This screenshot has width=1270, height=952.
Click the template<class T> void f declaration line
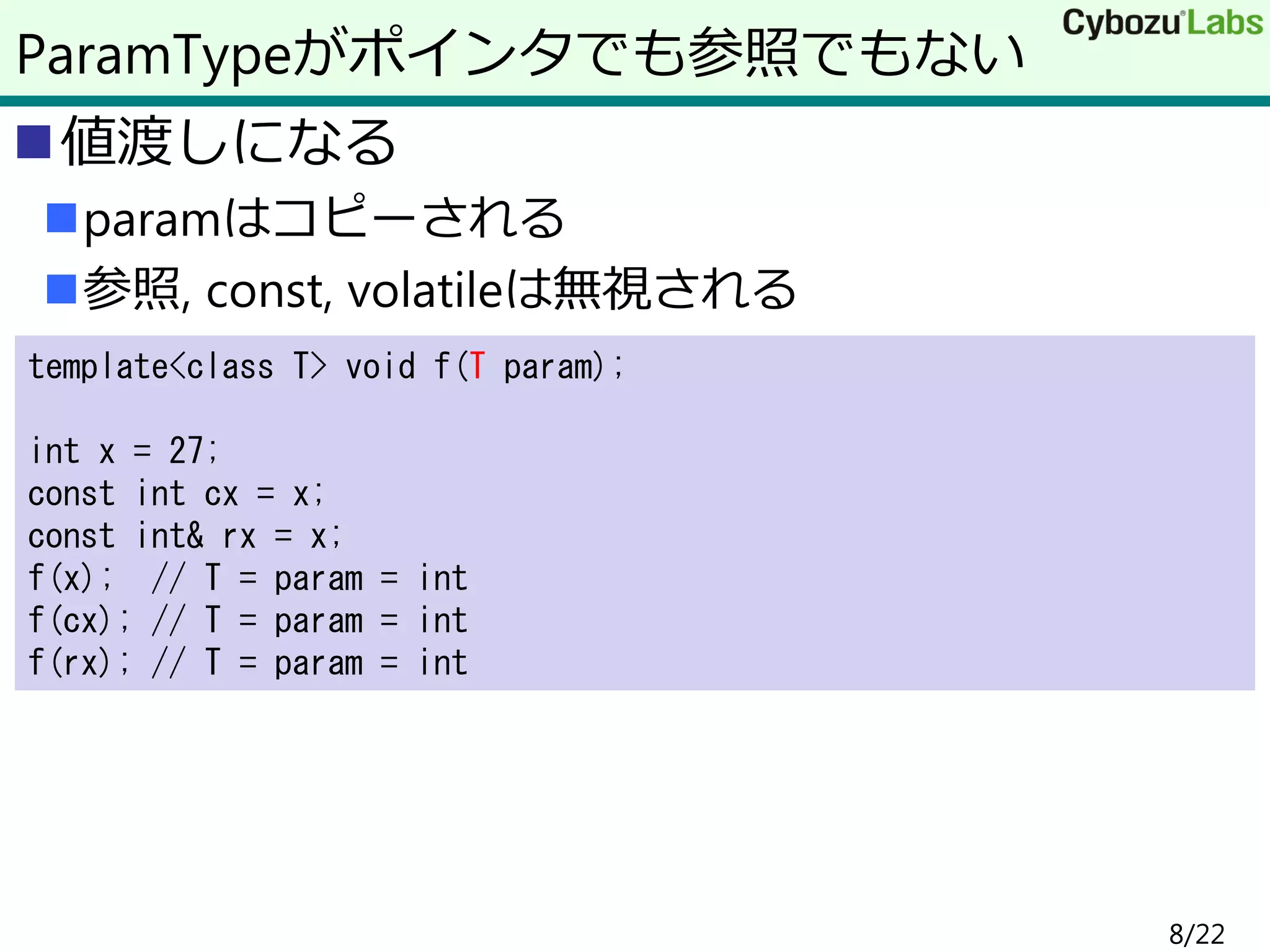(x=326, y=366)
